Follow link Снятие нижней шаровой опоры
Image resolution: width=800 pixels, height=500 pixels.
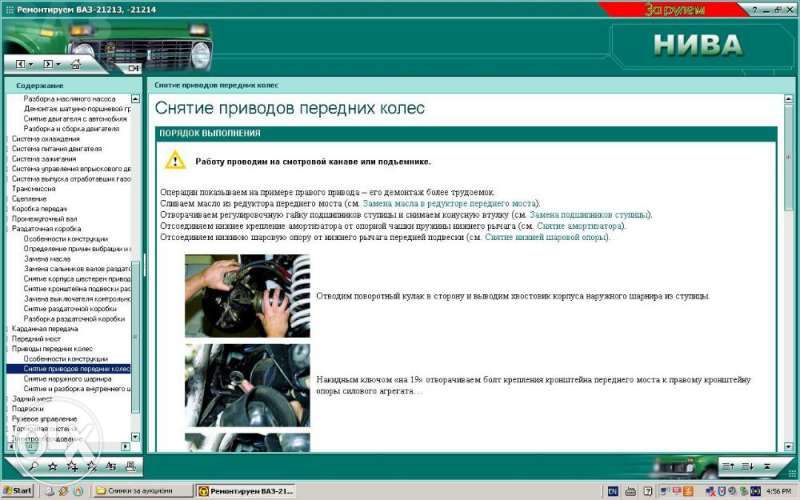pos(545,237)
